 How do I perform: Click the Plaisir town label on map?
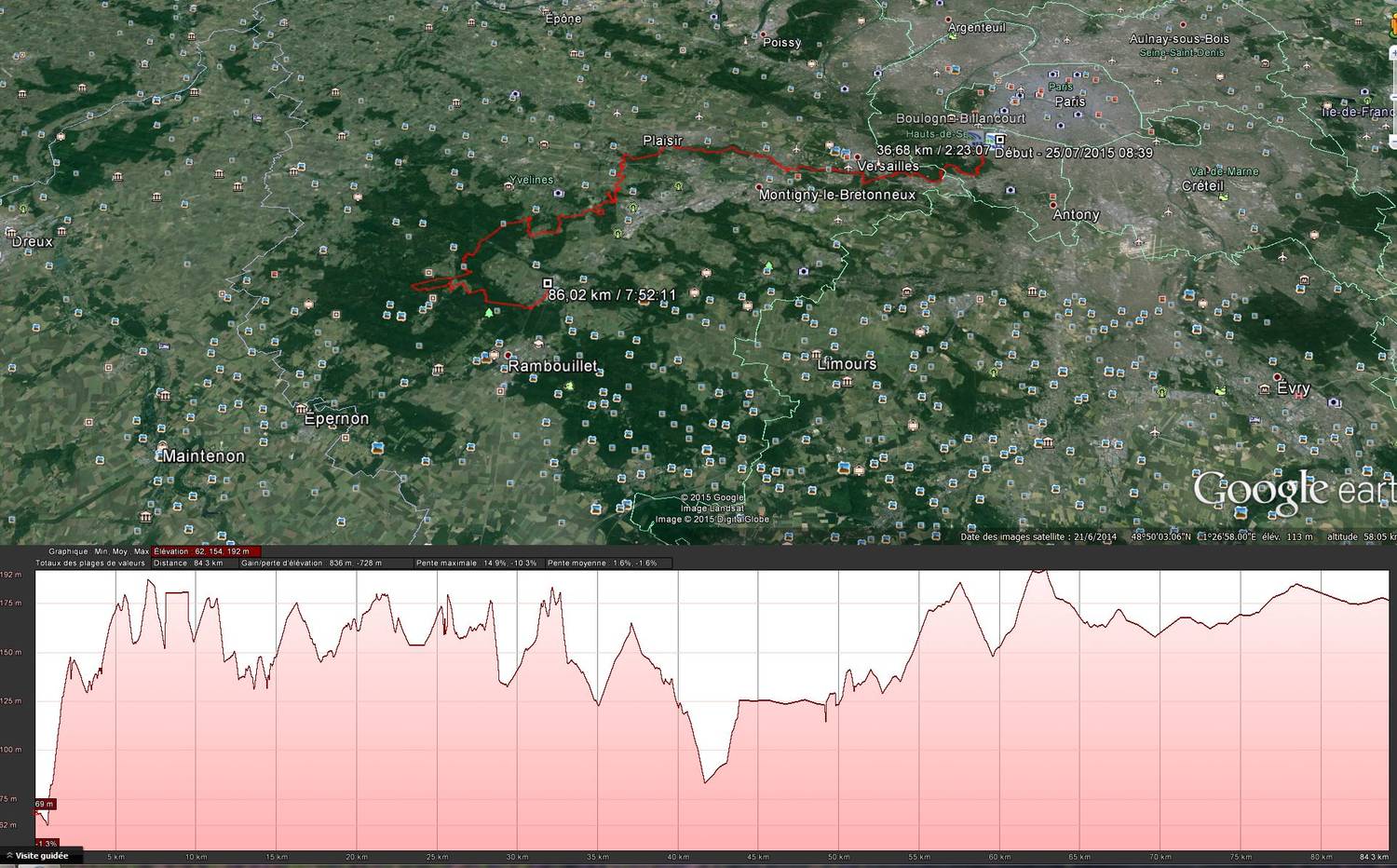(x=663, y=141)
